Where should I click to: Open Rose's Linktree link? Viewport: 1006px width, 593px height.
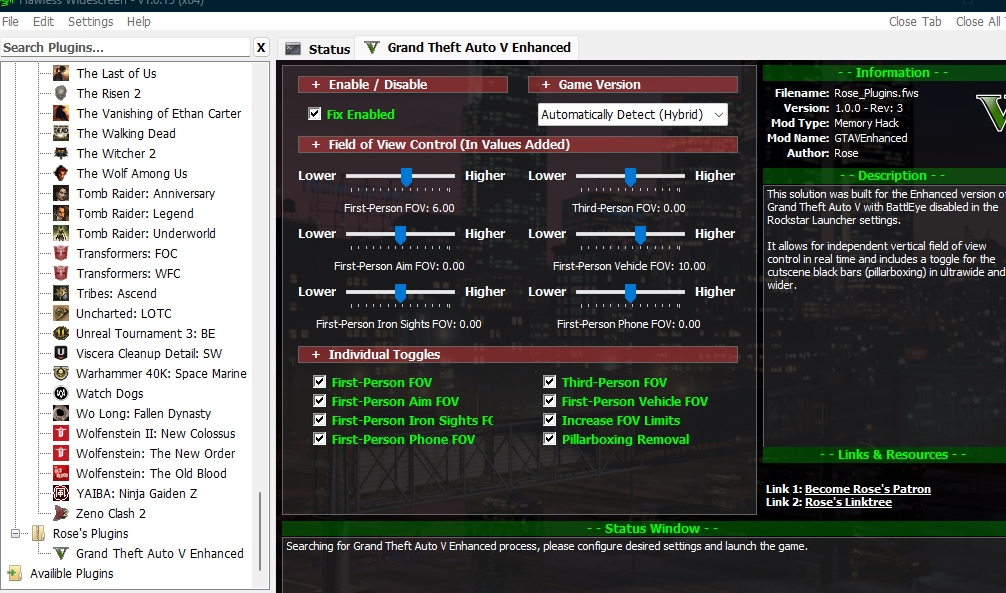pyautogui.click(x=848, y=502)
